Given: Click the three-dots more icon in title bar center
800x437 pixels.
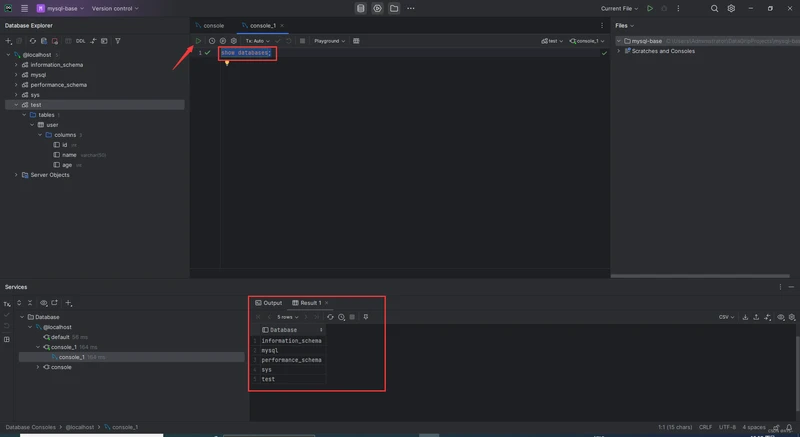Looking at the screenshot, I should pyautogui.click(x=411, y=8).
